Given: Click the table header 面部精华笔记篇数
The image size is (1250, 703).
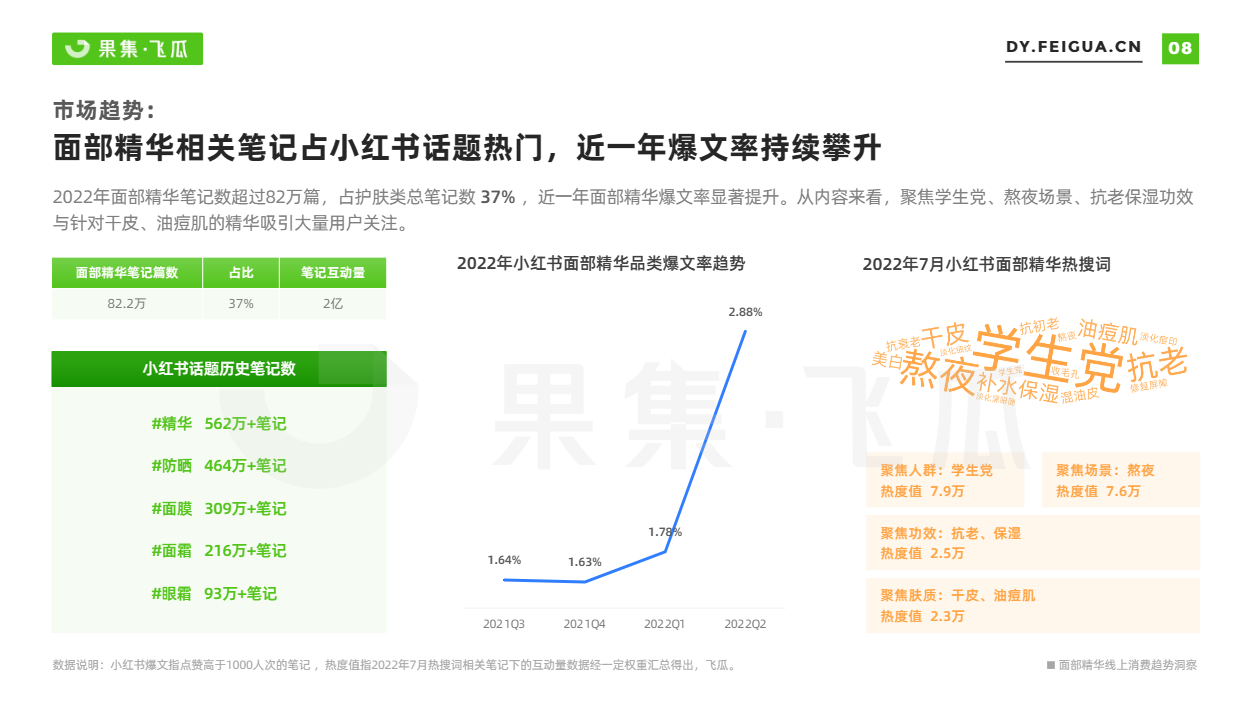Looking at the screenshot, I should [127, 273].
